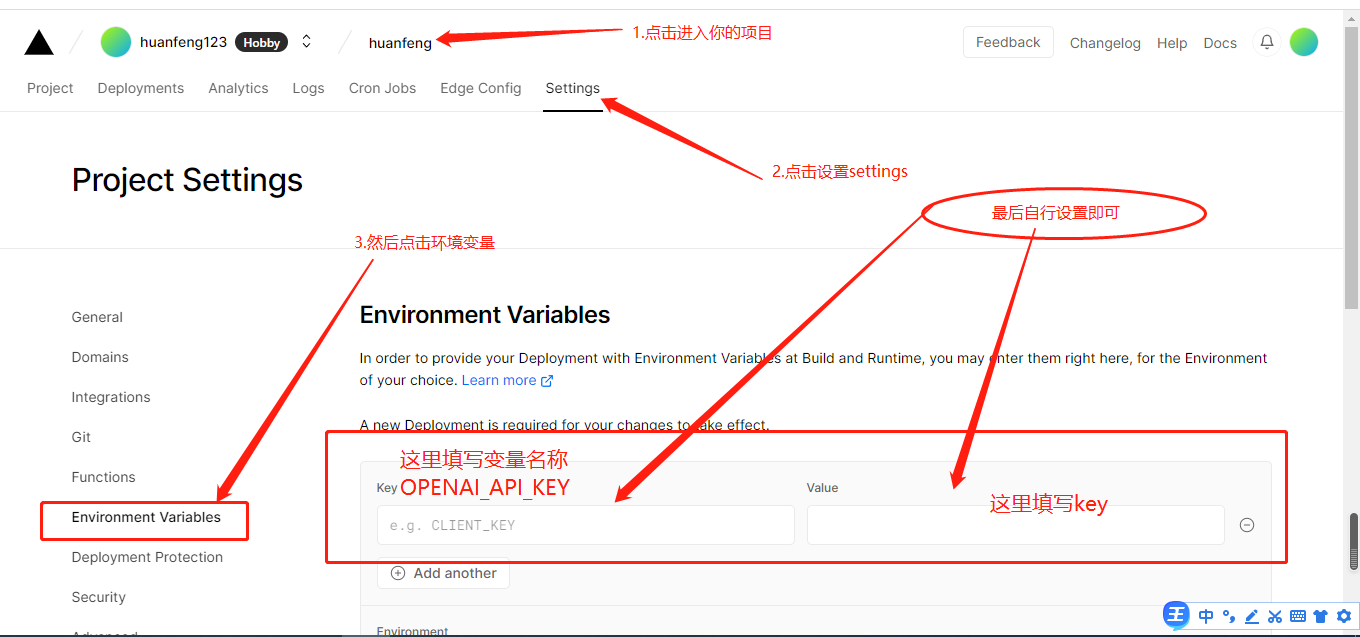The height and width of the screenshot is (637, 1360).
Task: Open the user avatar menu at top right
Action: (1303, 42)
